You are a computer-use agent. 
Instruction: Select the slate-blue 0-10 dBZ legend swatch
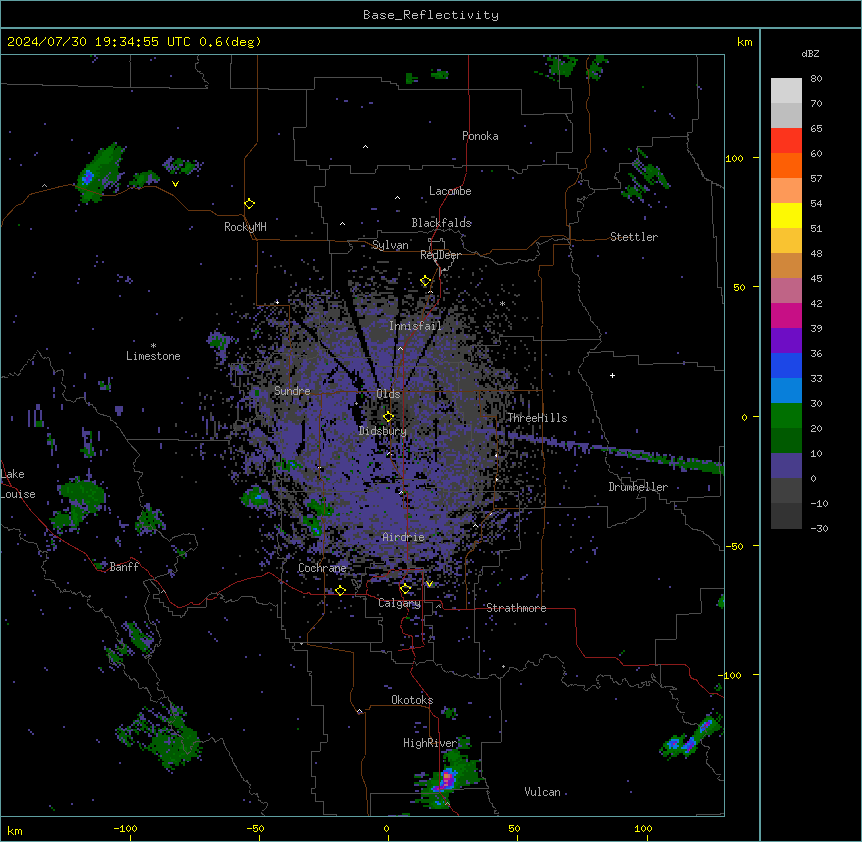pyautogui.click(x=786, y=466)
